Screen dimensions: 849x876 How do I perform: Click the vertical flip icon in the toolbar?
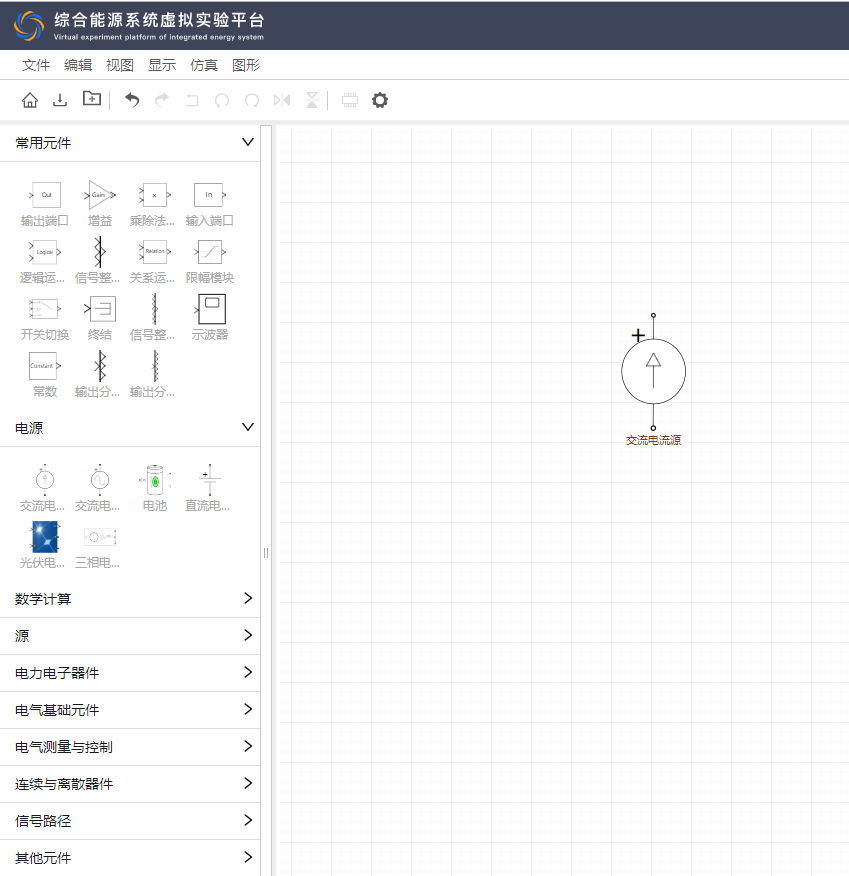click(312, 100)
